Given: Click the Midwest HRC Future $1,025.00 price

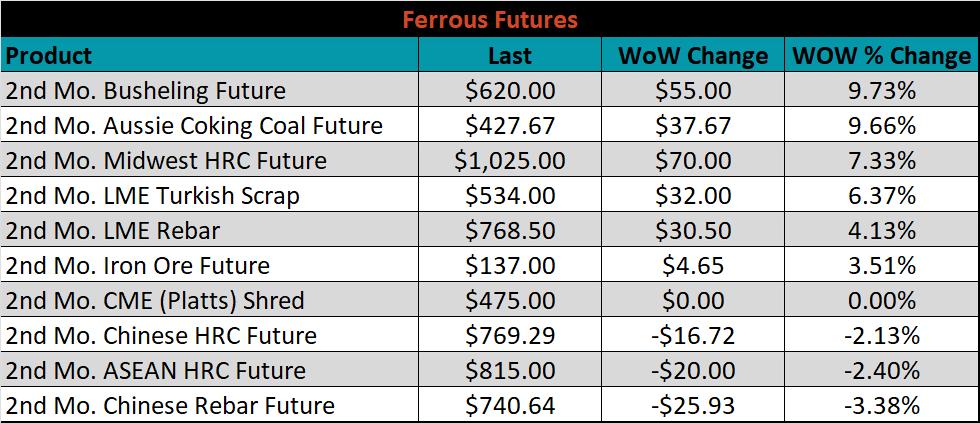Looking at the screenshot, I should (510, 159).
